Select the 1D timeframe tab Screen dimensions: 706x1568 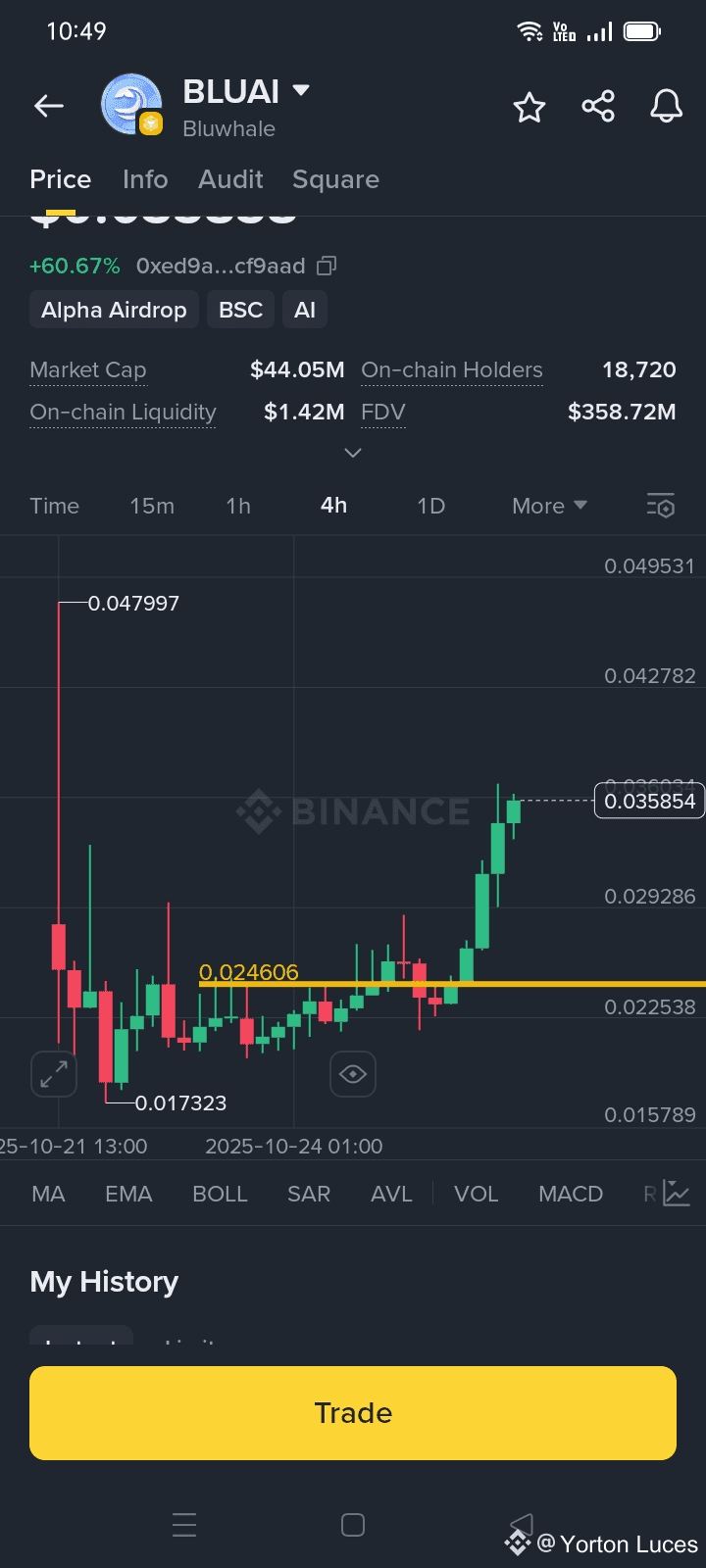[430, 506]
